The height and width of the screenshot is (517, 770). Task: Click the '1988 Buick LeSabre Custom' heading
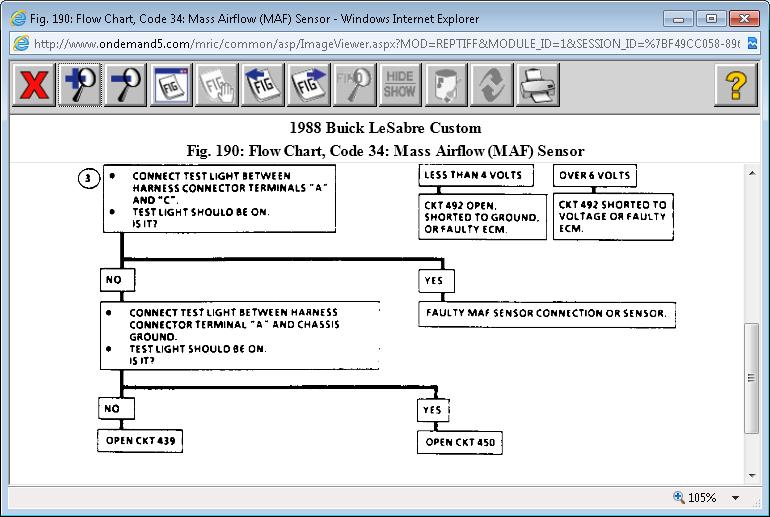385,128
